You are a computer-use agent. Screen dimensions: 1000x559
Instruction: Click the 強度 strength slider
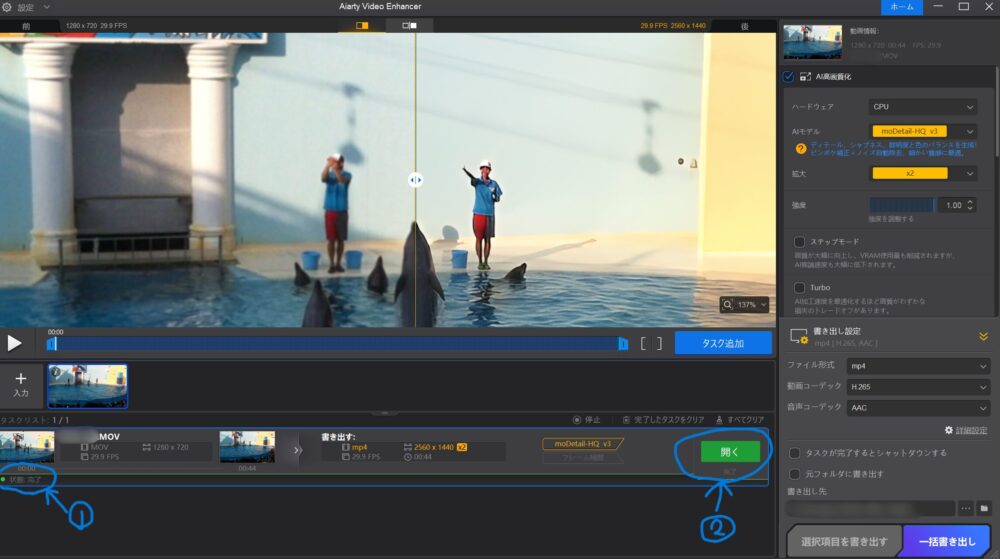[x=901, y=204]
